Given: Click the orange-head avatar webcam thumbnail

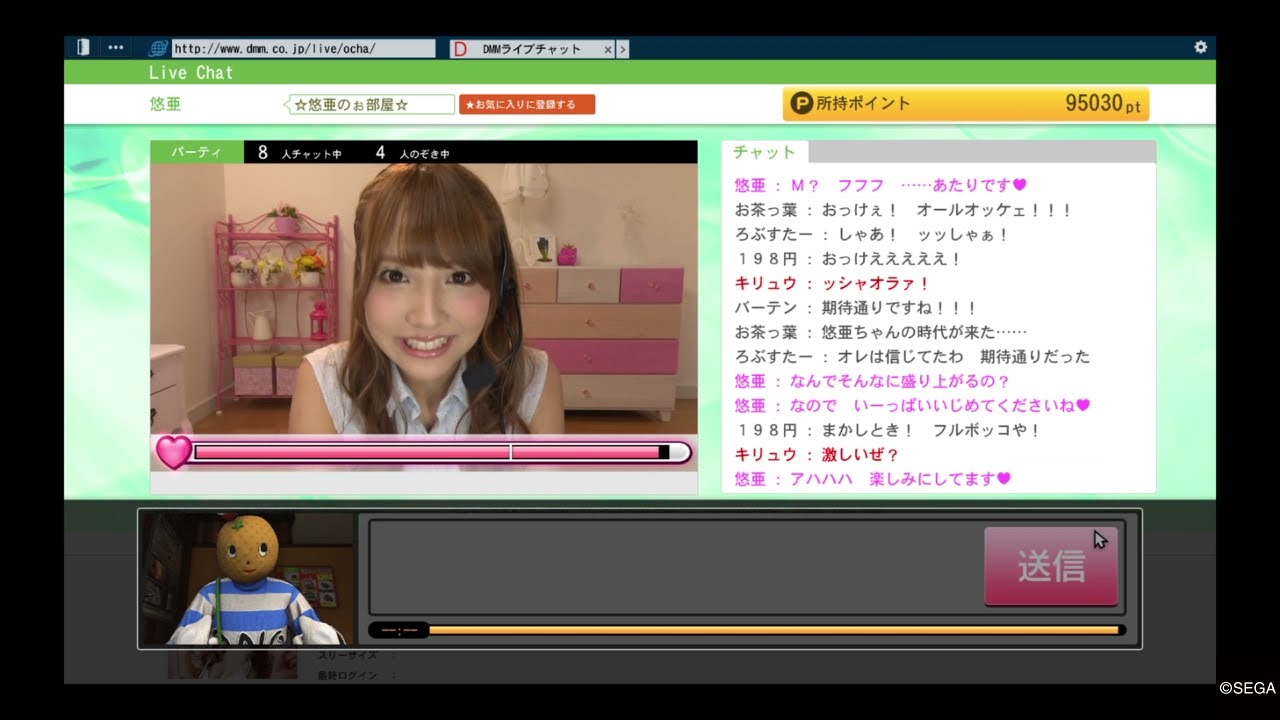Looking at the screenshot, I should click(247, 578).
